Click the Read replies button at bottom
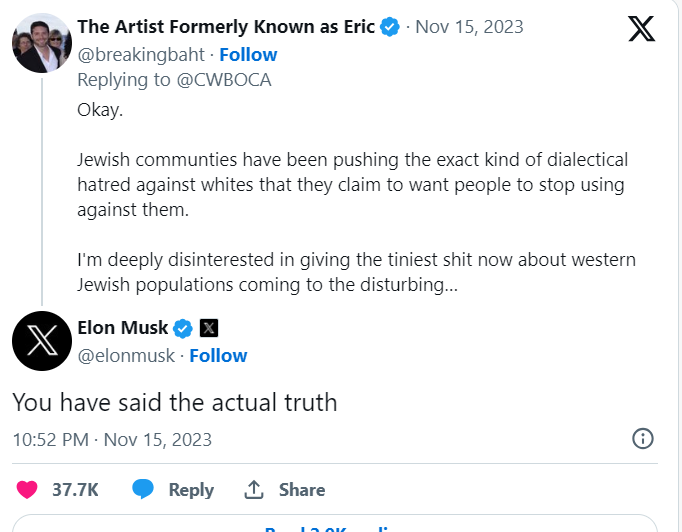The width and height of the screenshot is (682, 532). click(335, 526)
